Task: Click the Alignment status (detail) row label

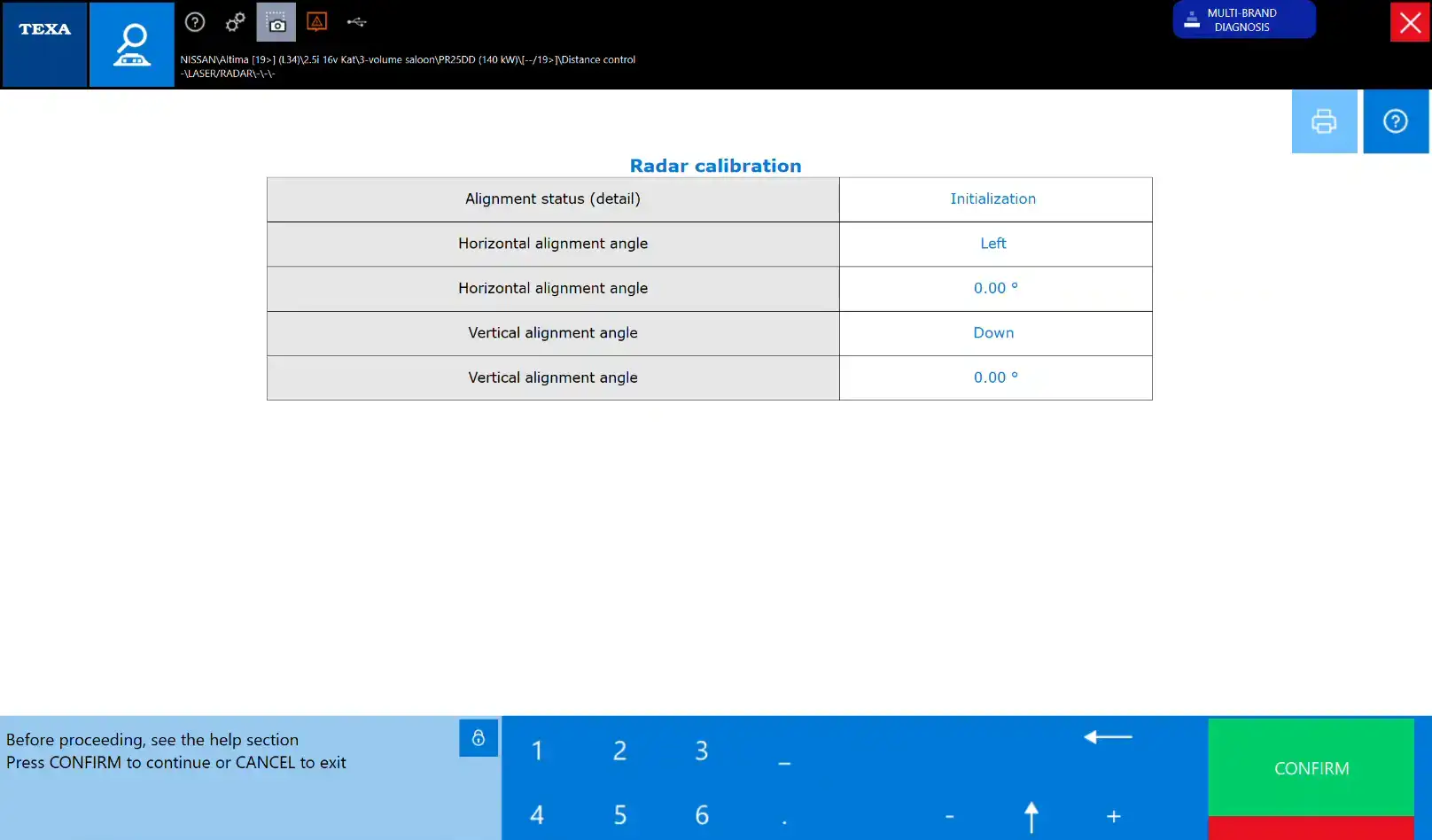Action: coord(553,199)
